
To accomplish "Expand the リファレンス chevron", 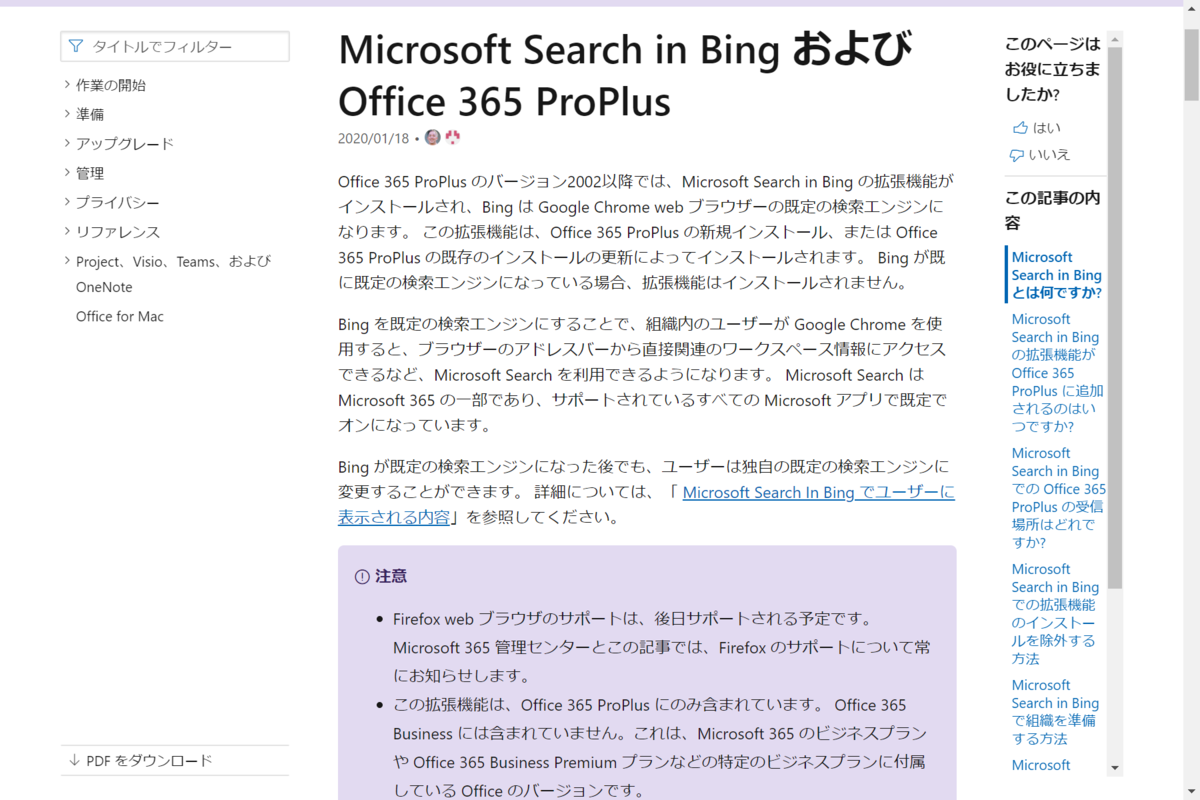I will click(67, 231).
